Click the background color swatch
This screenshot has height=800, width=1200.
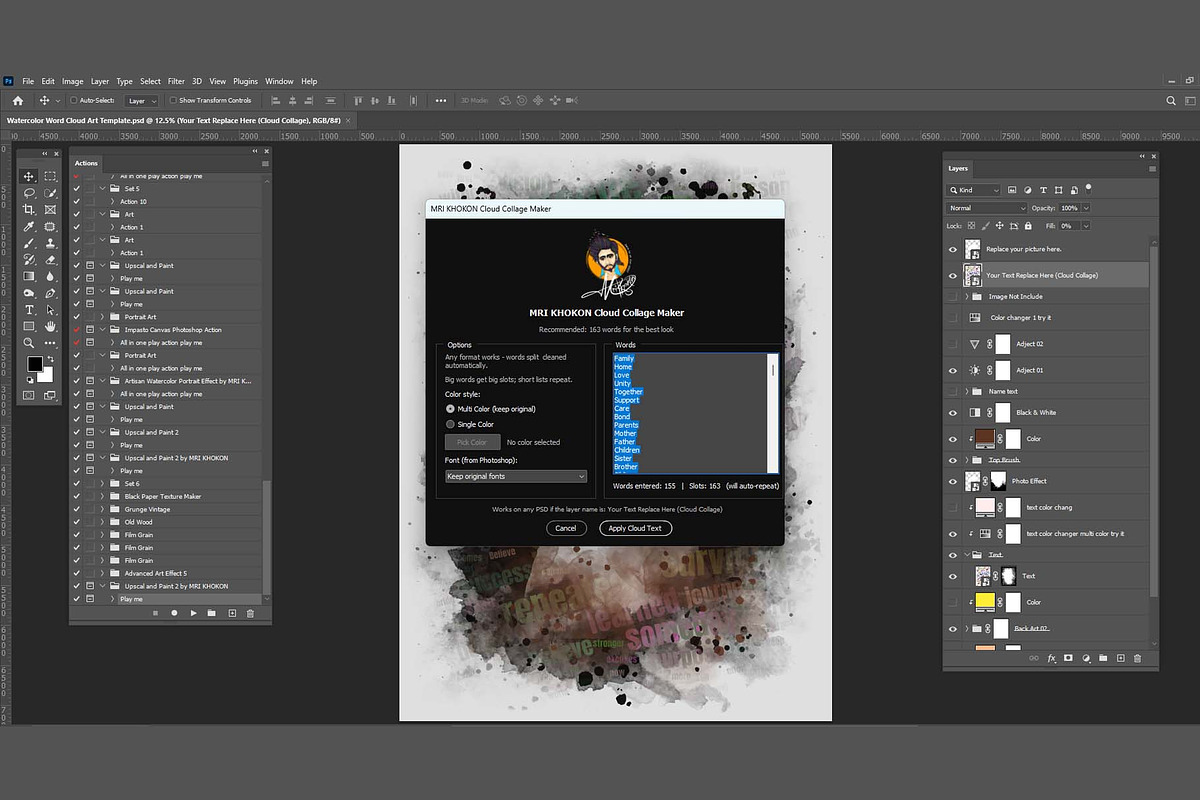point(45,375)
